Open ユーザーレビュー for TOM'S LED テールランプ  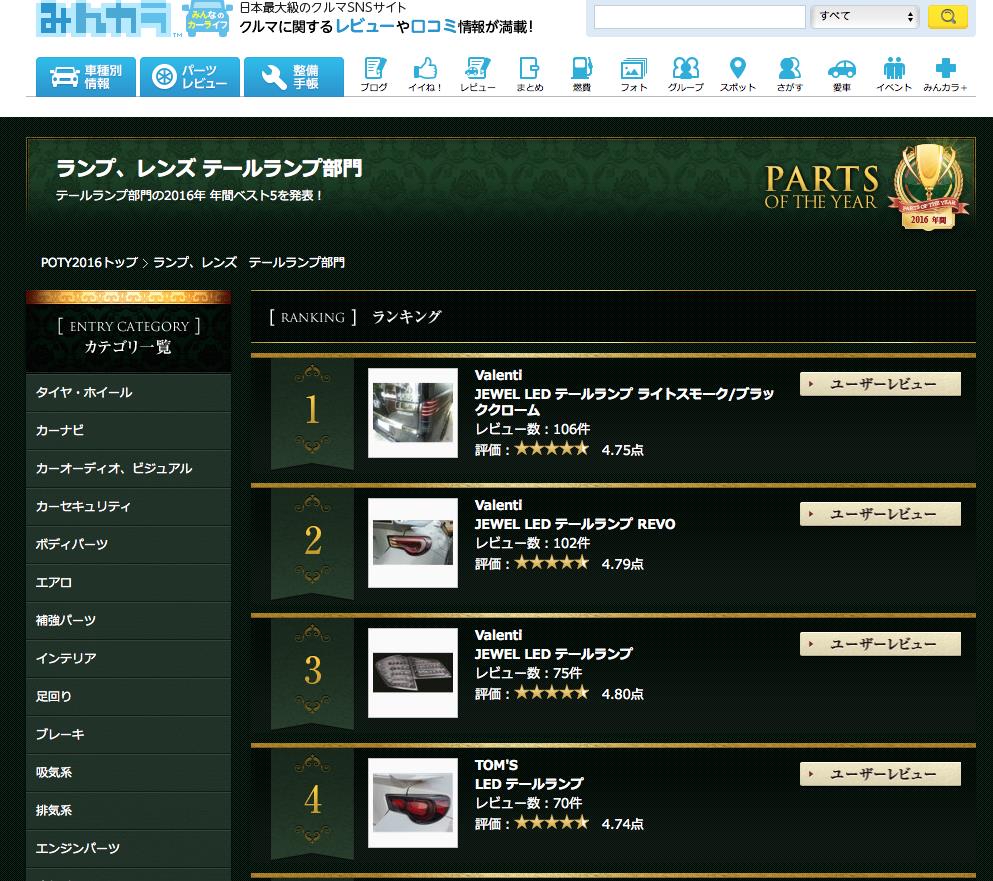click(x=880, y=774)
